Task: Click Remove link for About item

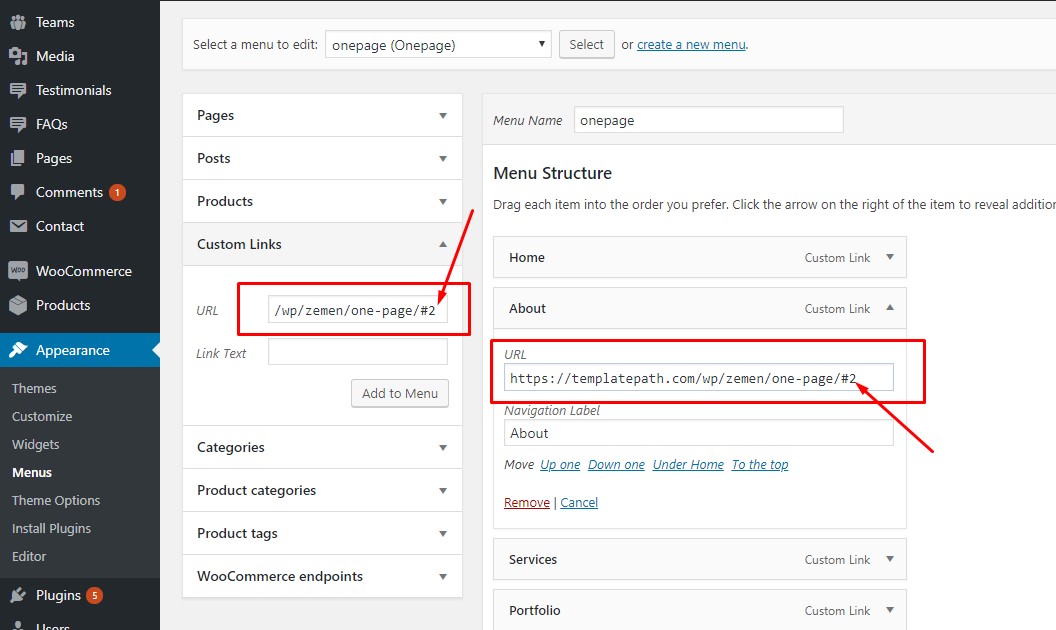Action: click(526, 502)
